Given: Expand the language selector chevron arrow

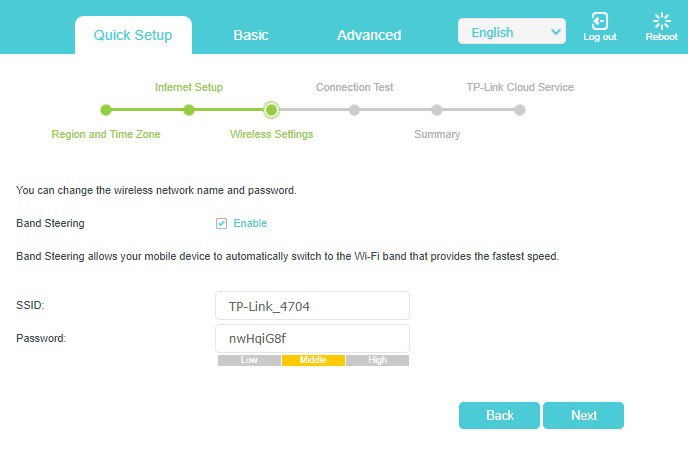Looking at the screenshot, I should pyautogui.click(x=555, y=32).
